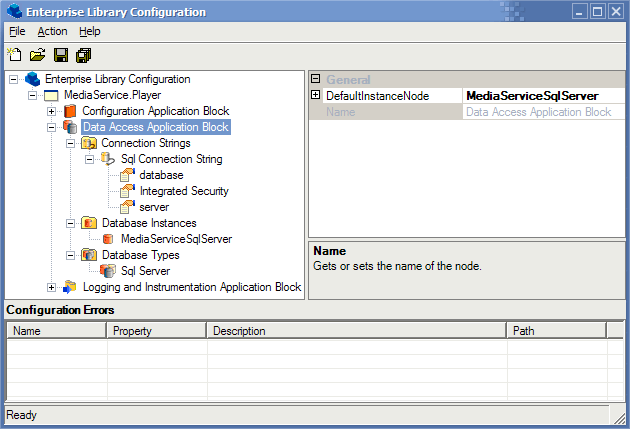Collapse the Enterprise Library Configuration root node

[13, 79]
